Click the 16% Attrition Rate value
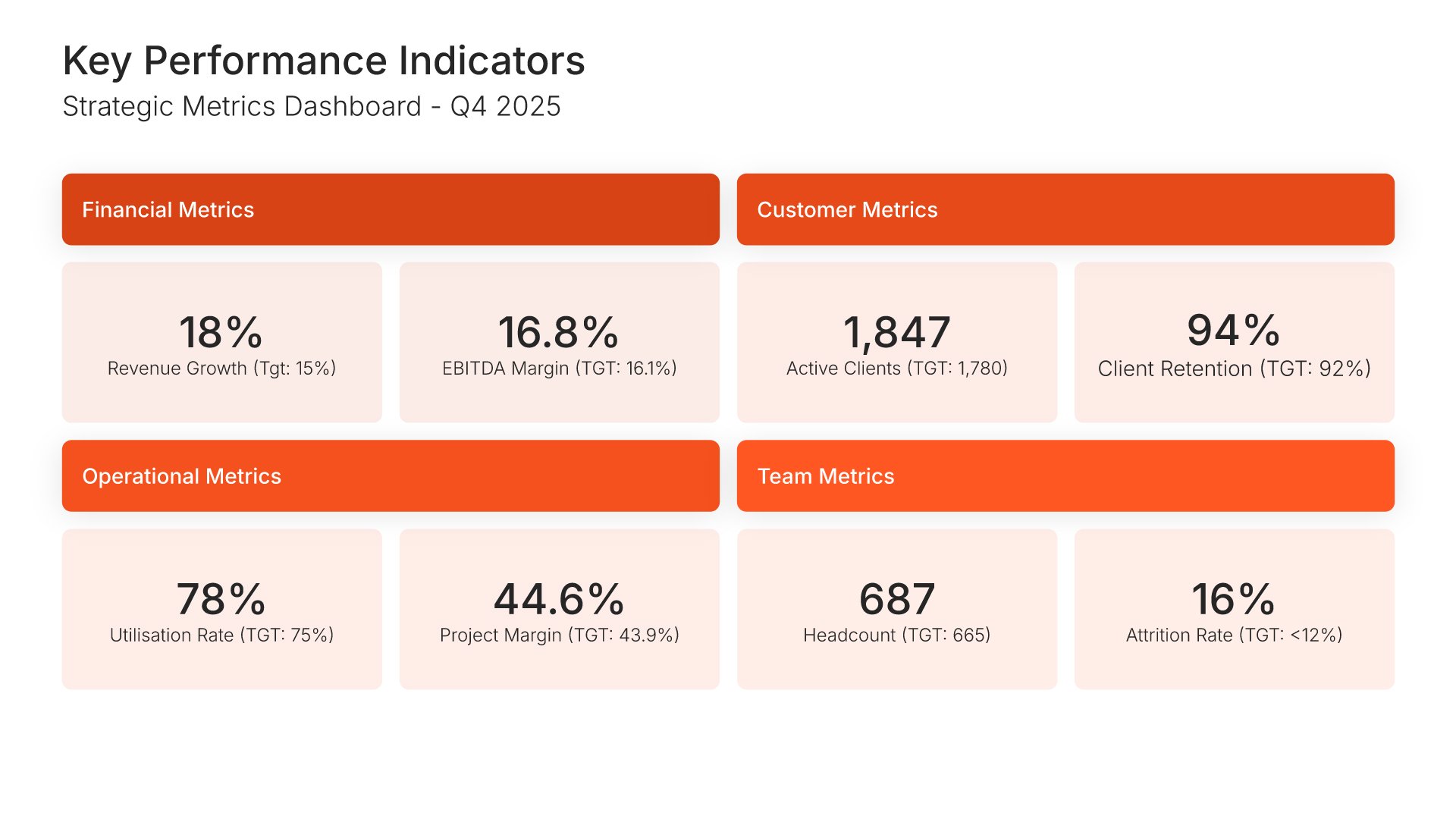Image resolution: width=1456 pixels, height=819 pixels. tap(1234, 598)
